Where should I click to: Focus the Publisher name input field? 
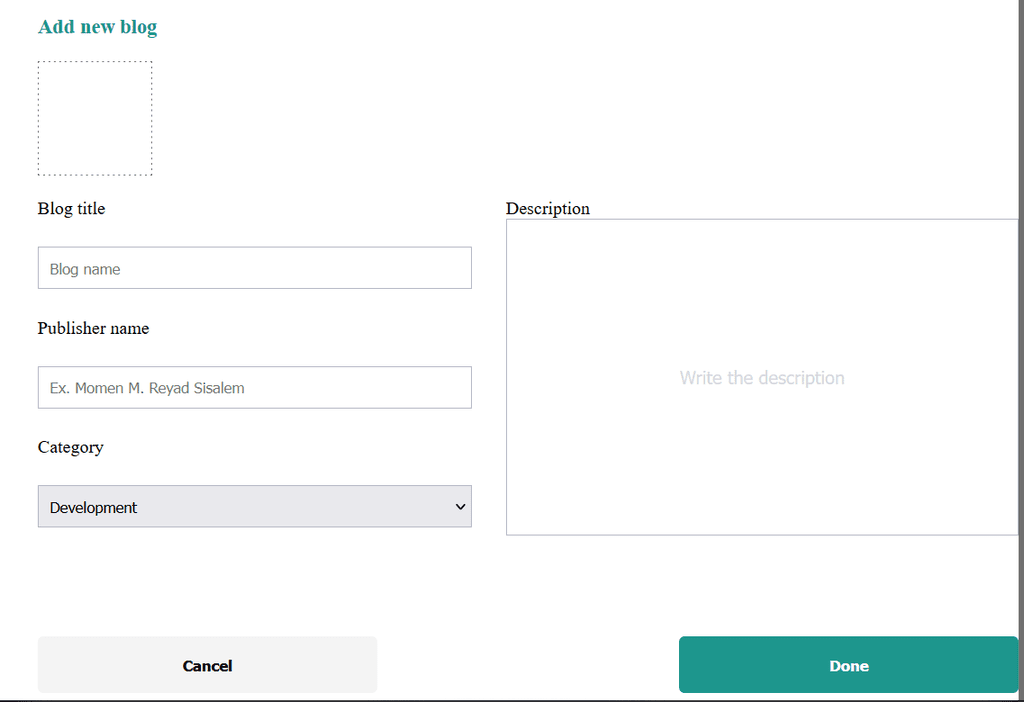[255, 387]
